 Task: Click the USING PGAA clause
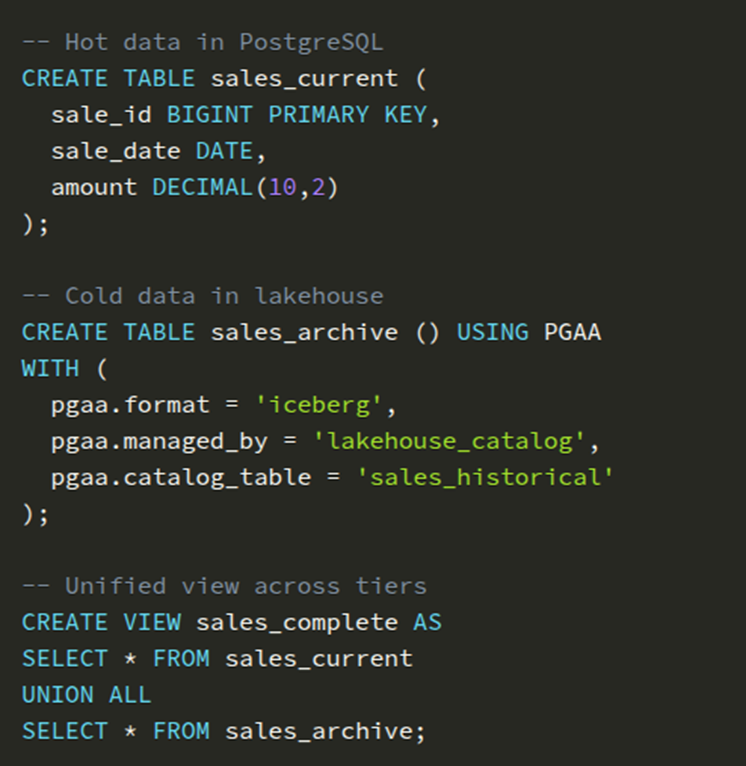click(x=528, y=332)
